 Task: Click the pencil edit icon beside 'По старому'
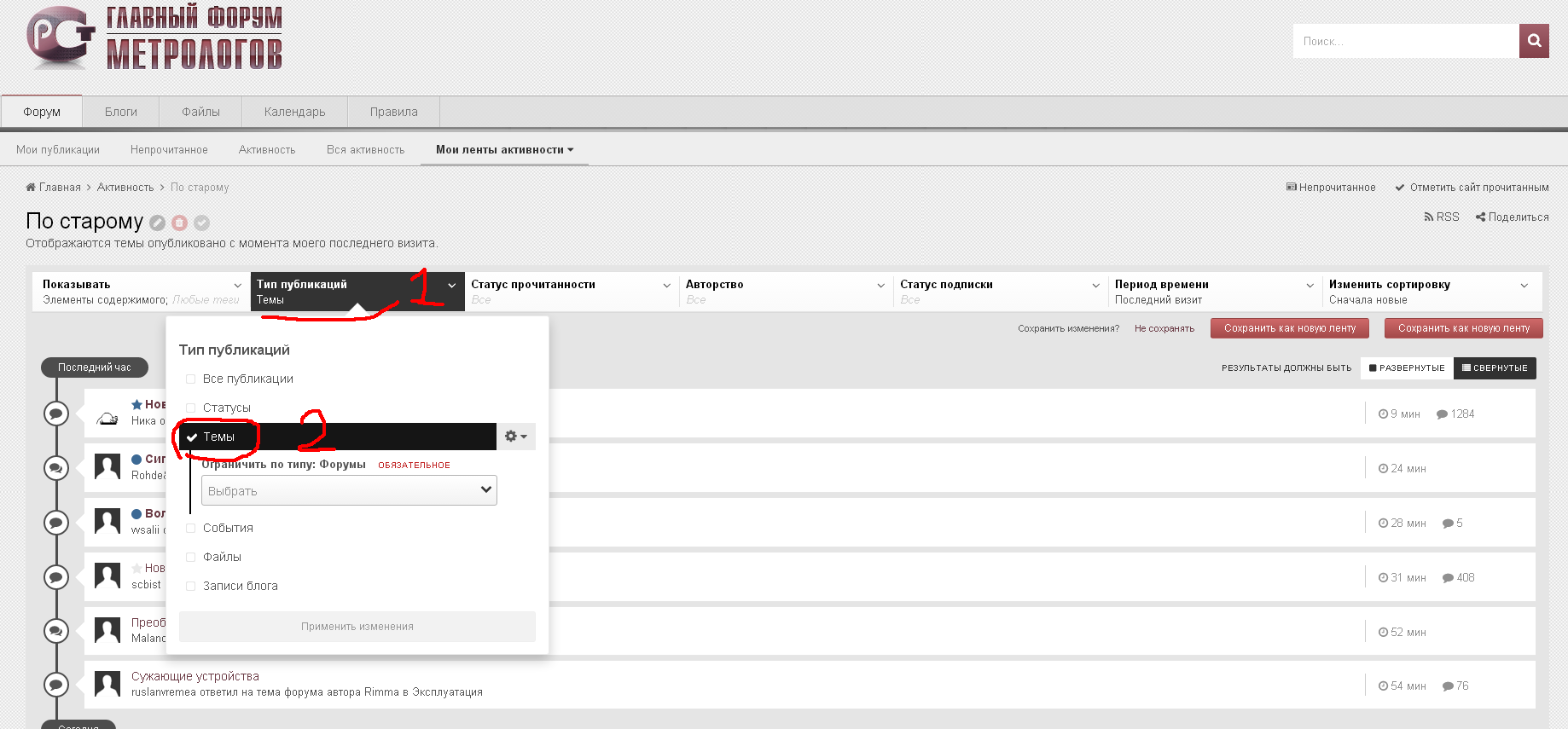tap(157, 223)
